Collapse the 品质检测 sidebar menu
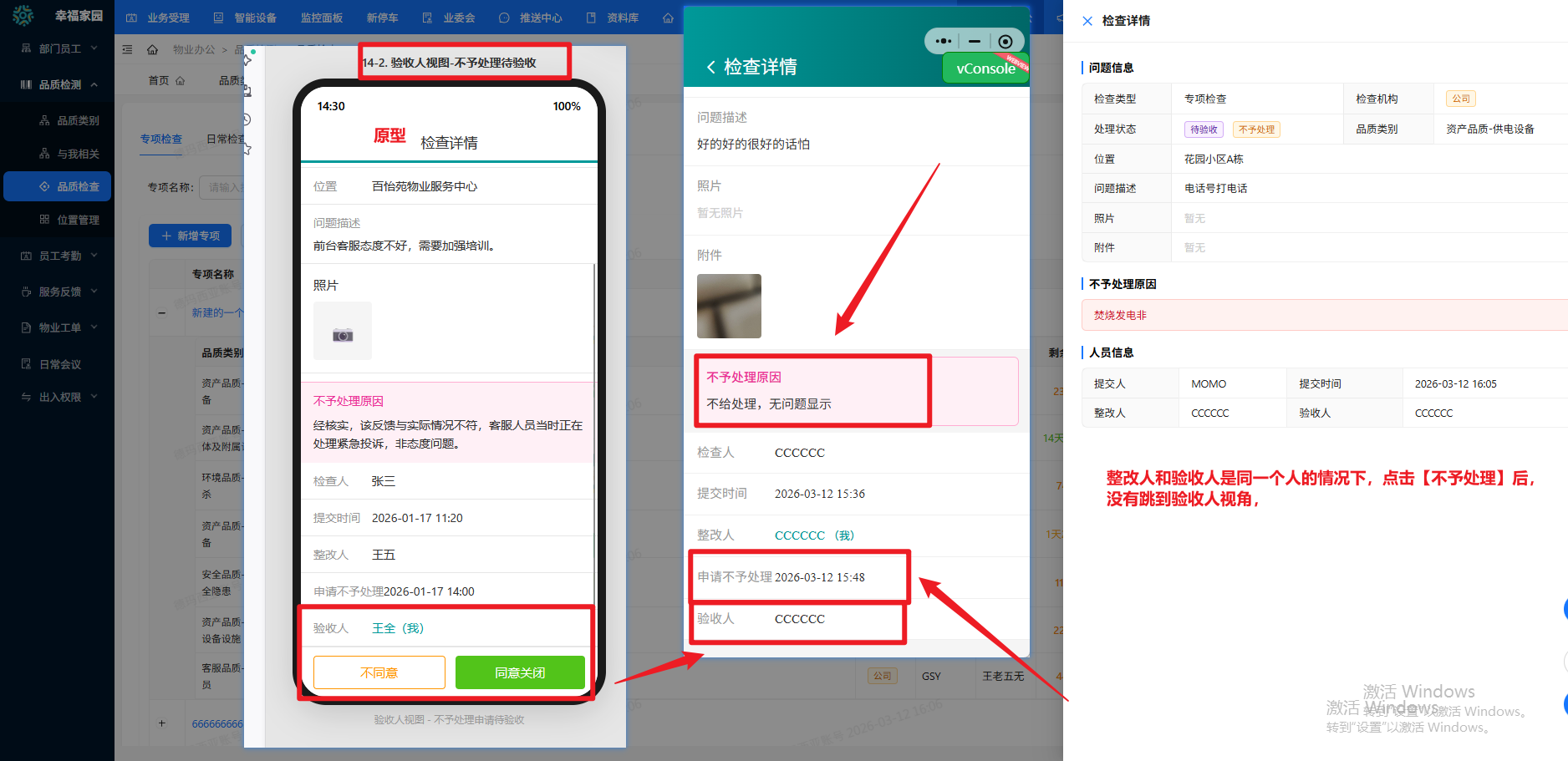The width and height of the screenshot is (1568, 761). (59, 84)
